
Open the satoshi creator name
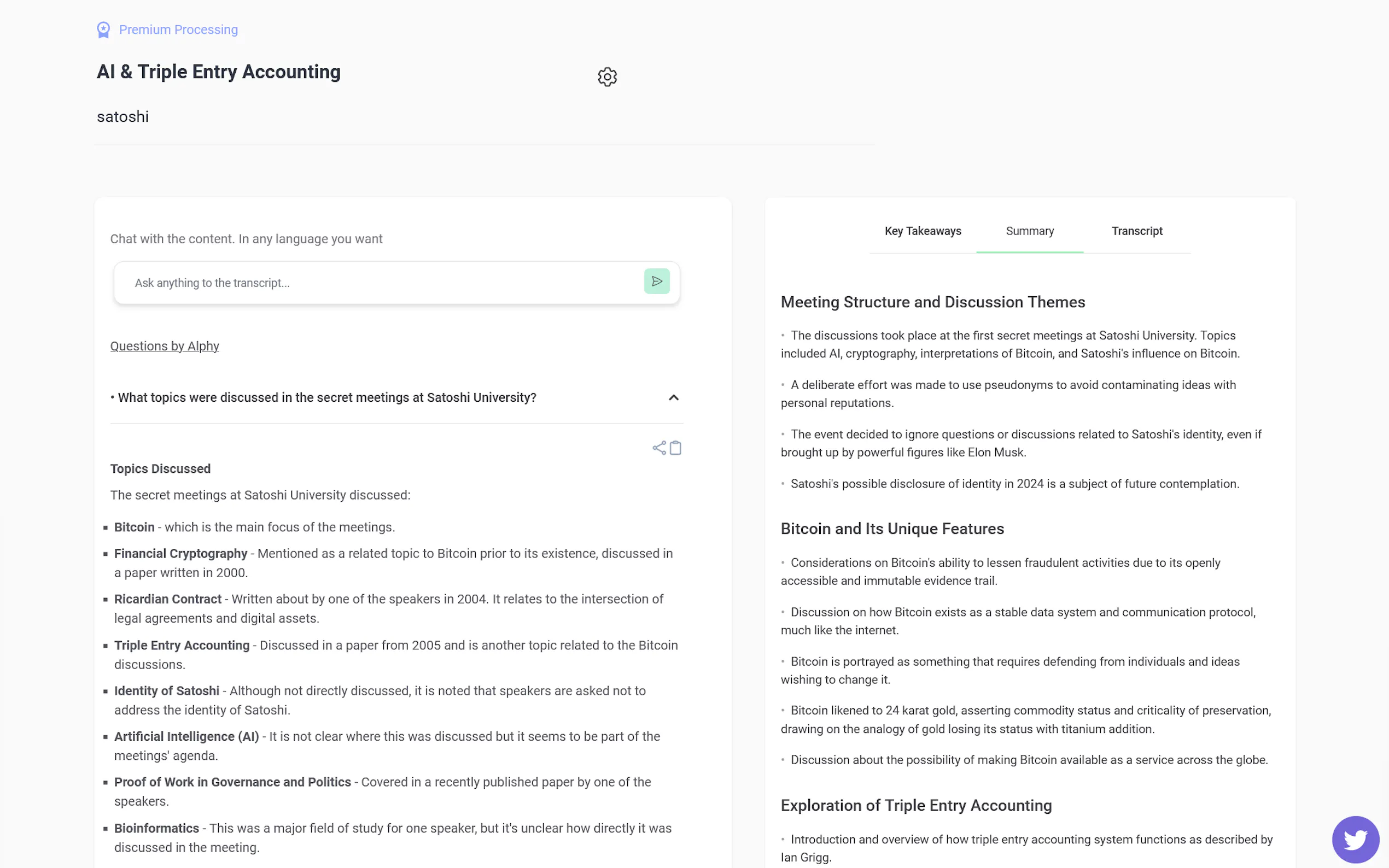click(123, 117)
